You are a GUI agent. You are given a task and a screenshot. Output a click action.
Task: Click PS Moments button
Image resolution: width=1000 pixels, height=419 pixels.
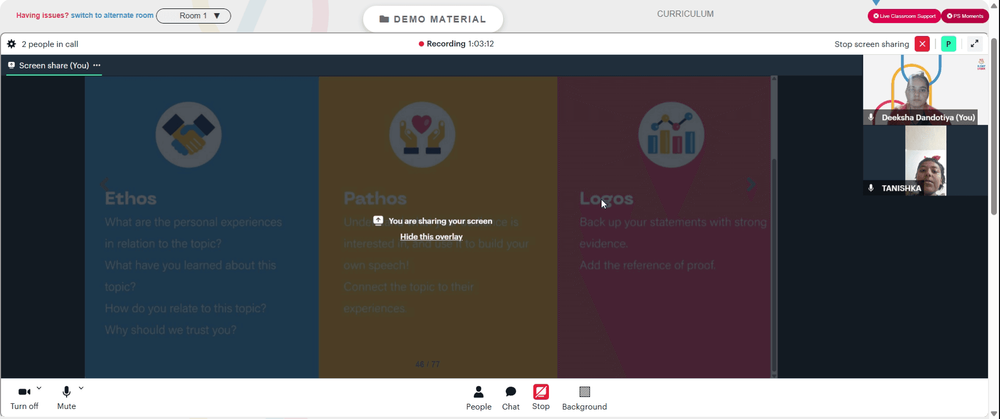point(965,16)
